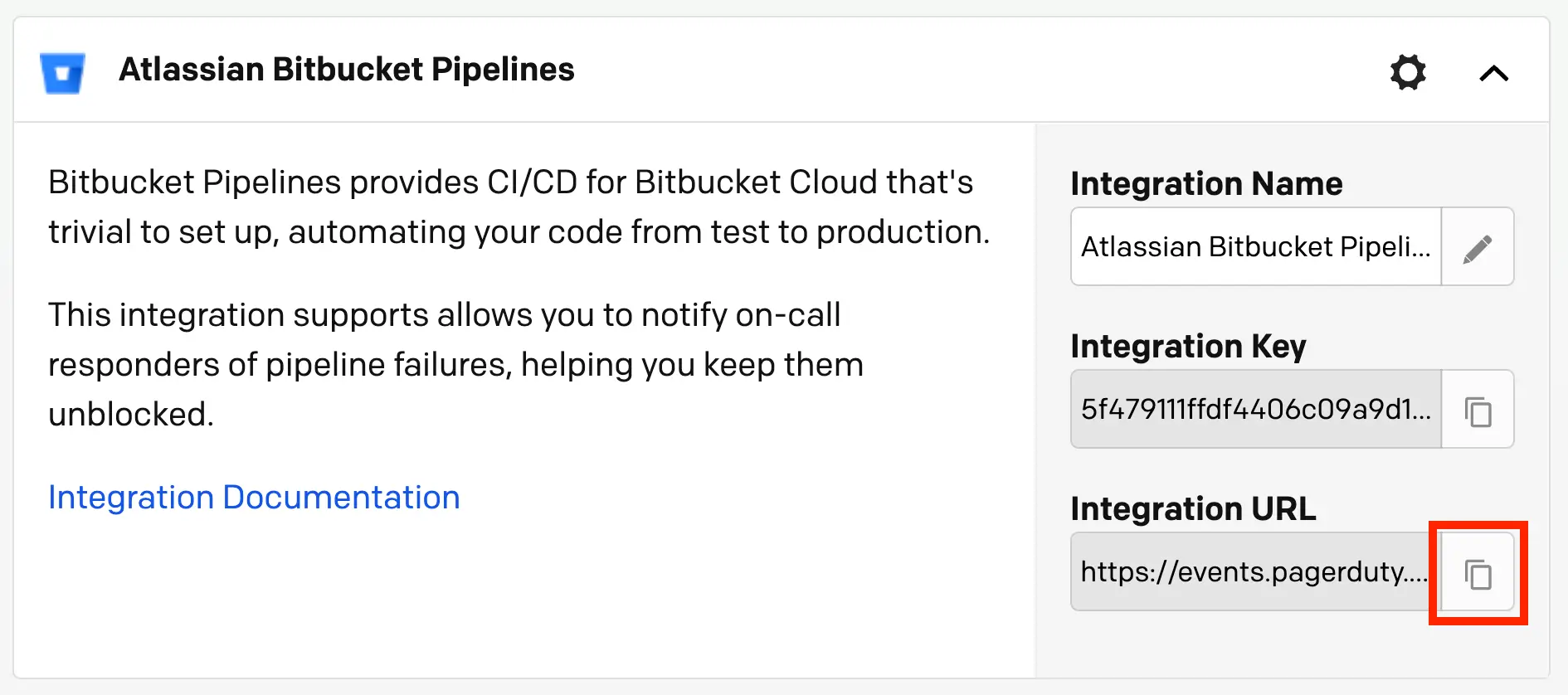1568x695 pixels.
Task: Click the Integration Name label
Action: coord(1206,183)
